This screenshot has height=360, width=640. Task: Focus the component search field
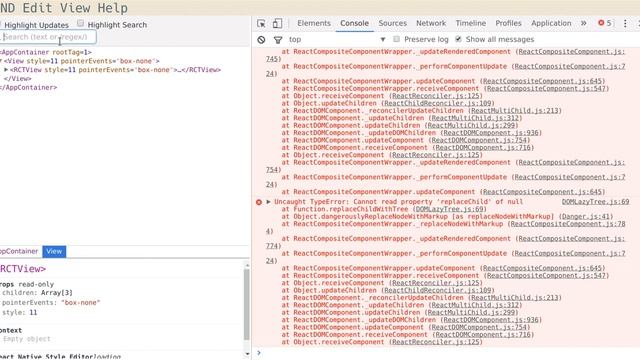tap(48, 37)
